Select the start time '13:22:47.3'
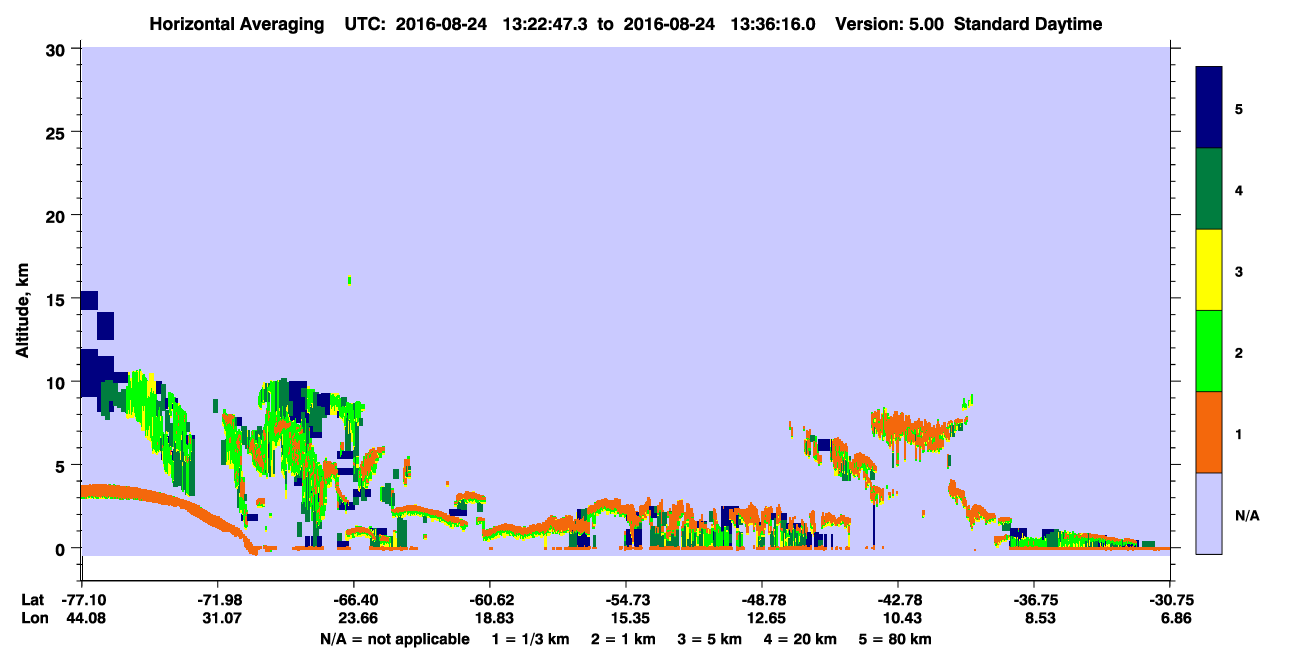 (x=546, y=24)
